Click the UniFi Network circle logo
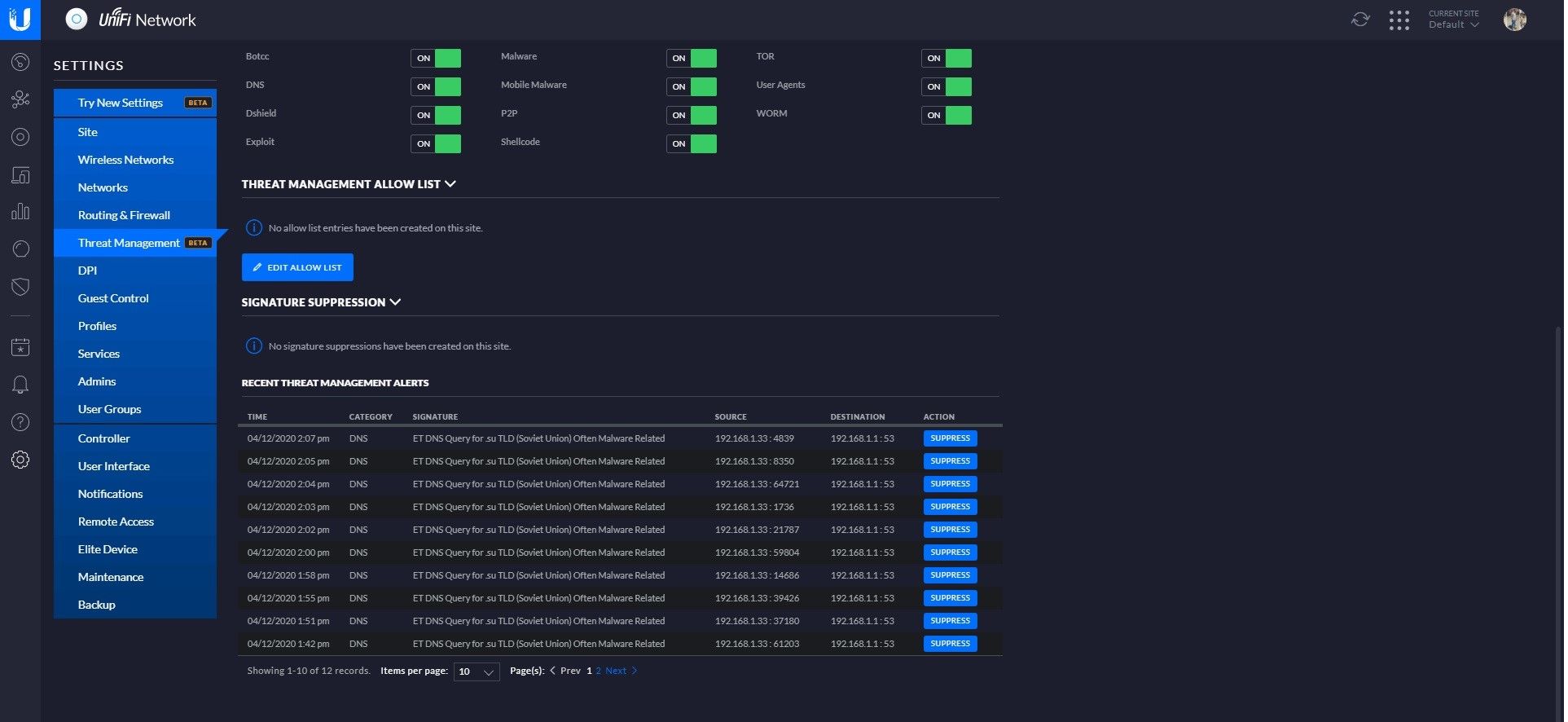 [77, 20]
